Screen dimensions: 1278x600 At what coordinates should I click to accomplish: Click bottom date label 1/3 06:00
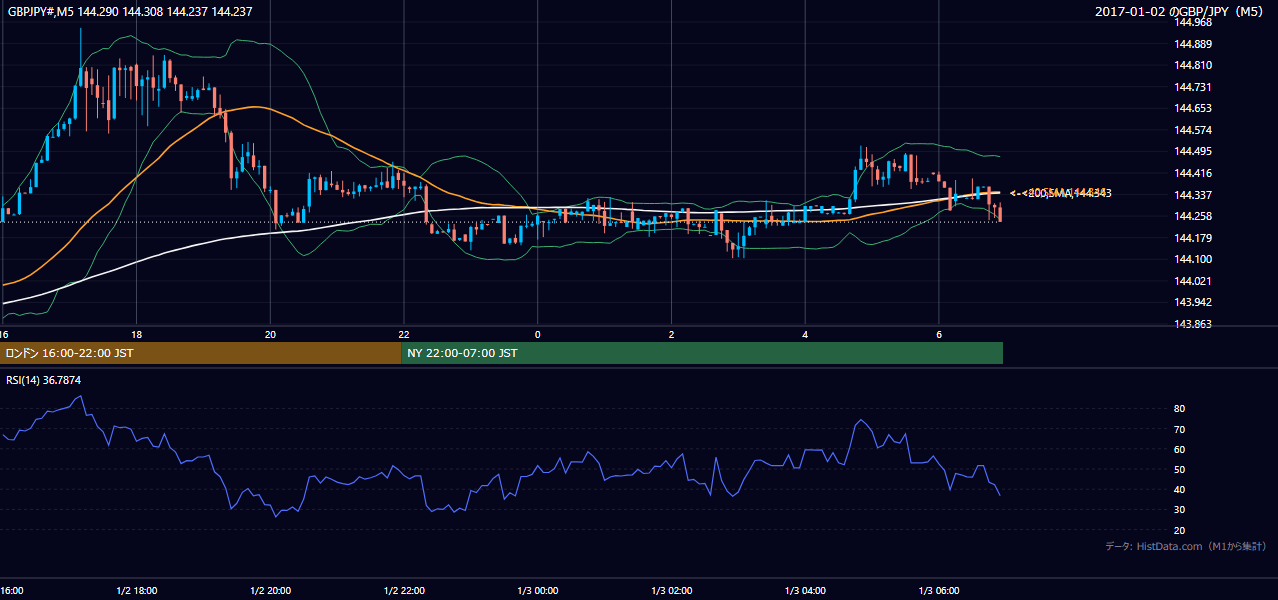(x=939, y=590)
